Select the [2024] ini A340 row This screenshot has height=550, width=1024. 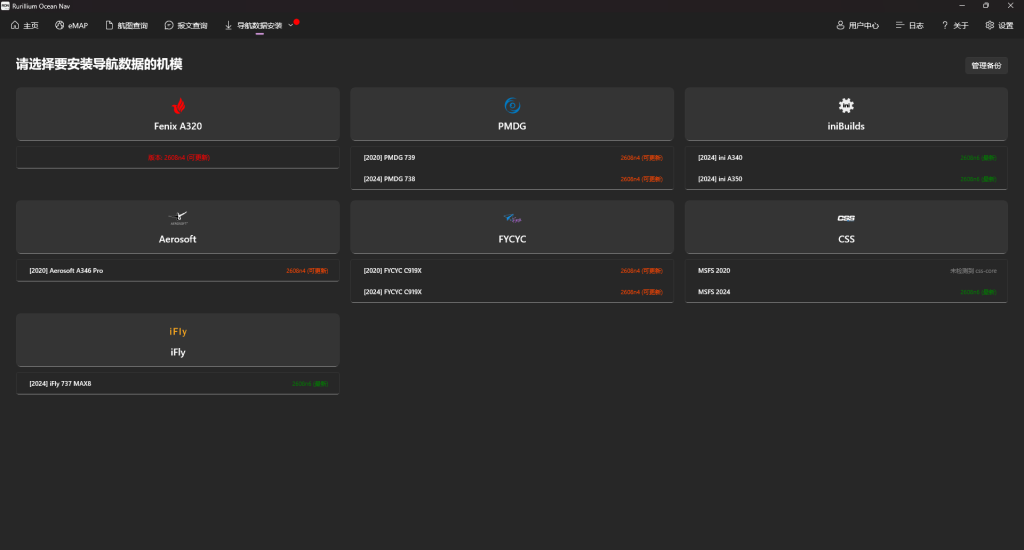pos(846,157)
